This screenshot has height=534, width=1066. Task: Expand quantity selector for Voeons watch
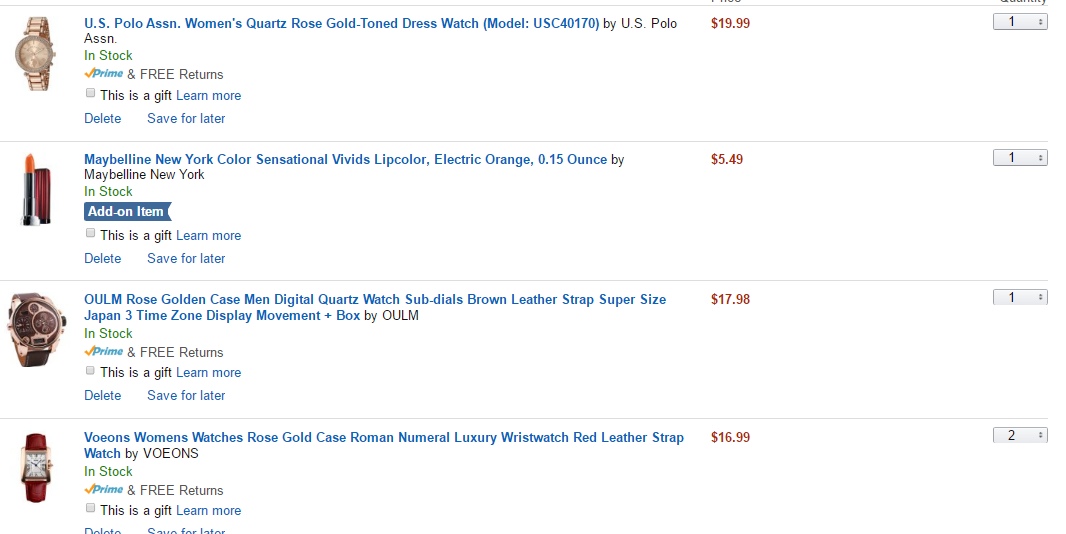click(1020, 436)
